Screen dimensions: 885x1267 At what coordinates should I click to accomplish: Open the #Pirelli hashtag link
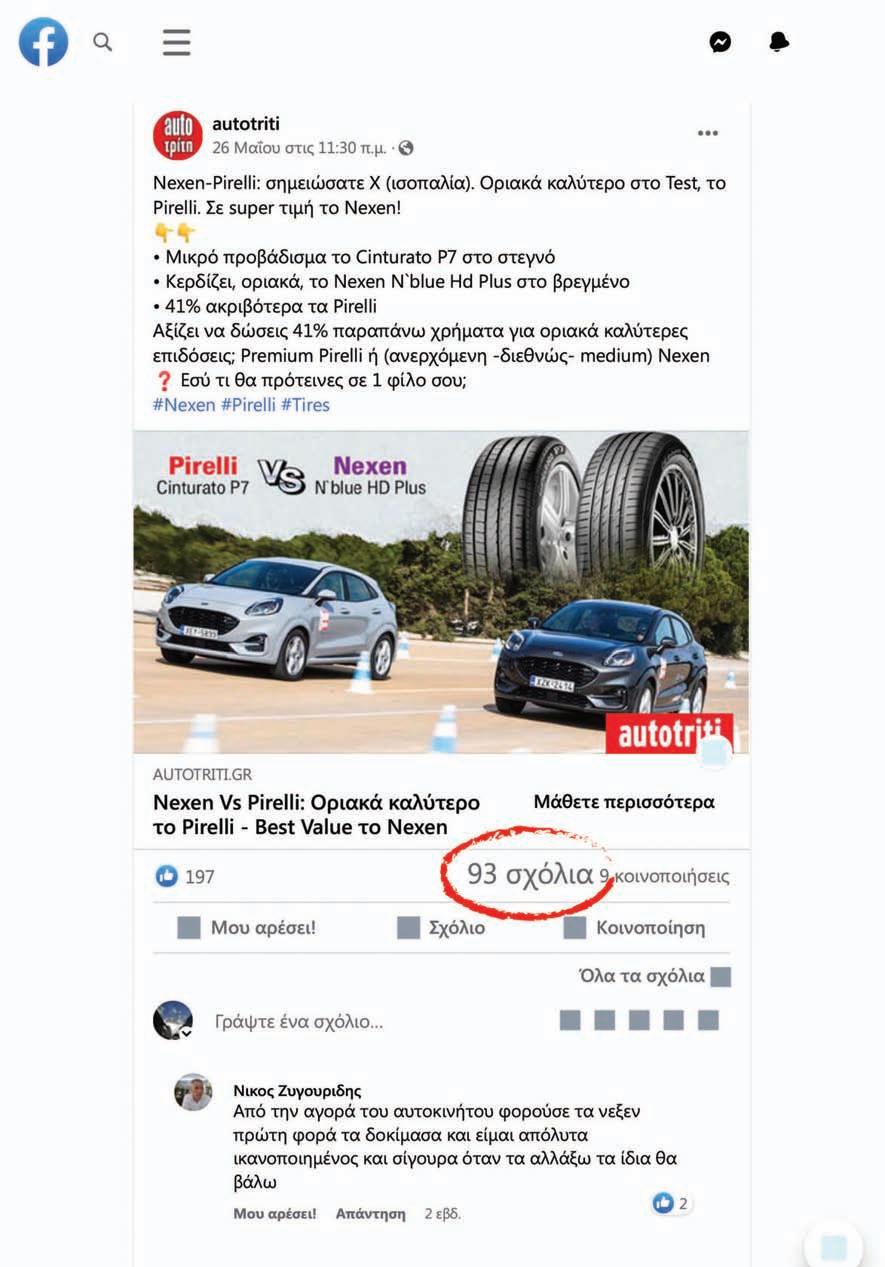248,405
